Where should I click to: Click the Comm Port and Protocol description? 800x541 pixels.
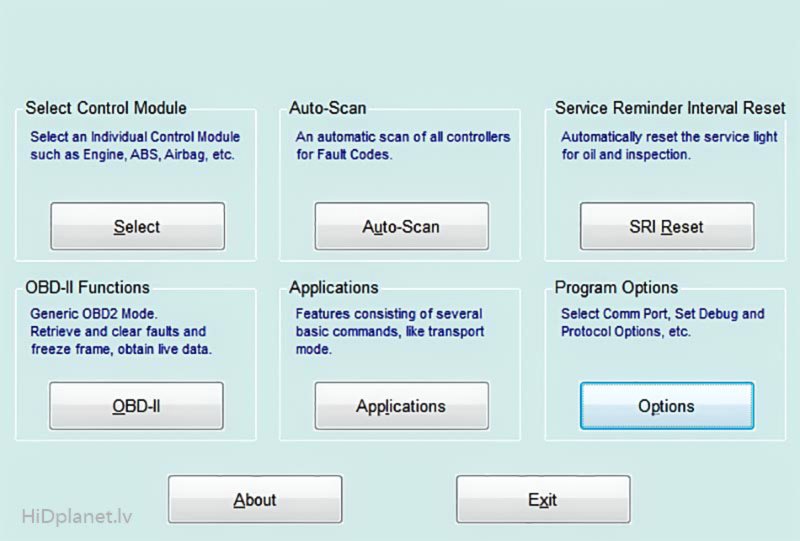(x=662, y=322)
